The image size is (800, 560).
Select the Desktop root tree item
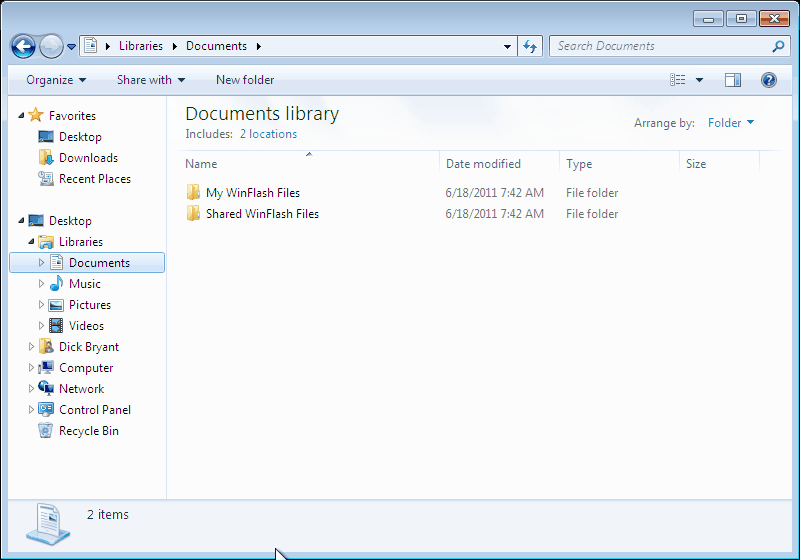70,221
